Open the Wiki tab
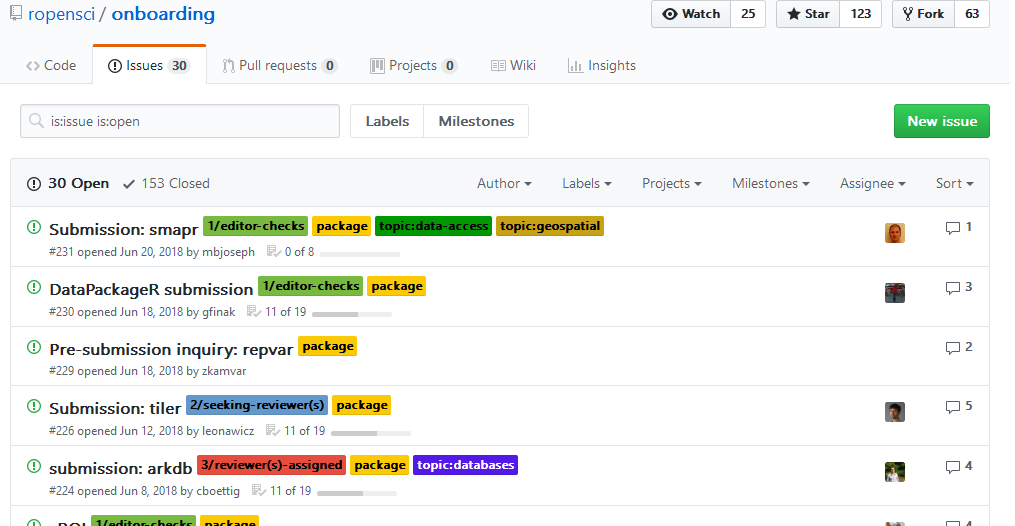 coord(513,65)
